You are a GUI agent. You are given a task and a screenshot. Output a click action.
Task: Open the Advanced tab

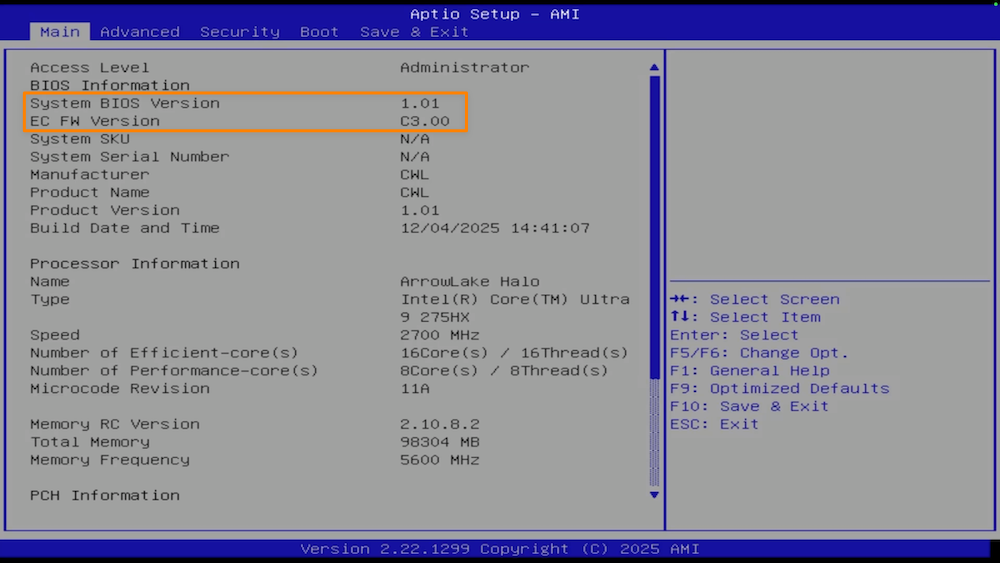pyautogui.click(x=140, y=32)
